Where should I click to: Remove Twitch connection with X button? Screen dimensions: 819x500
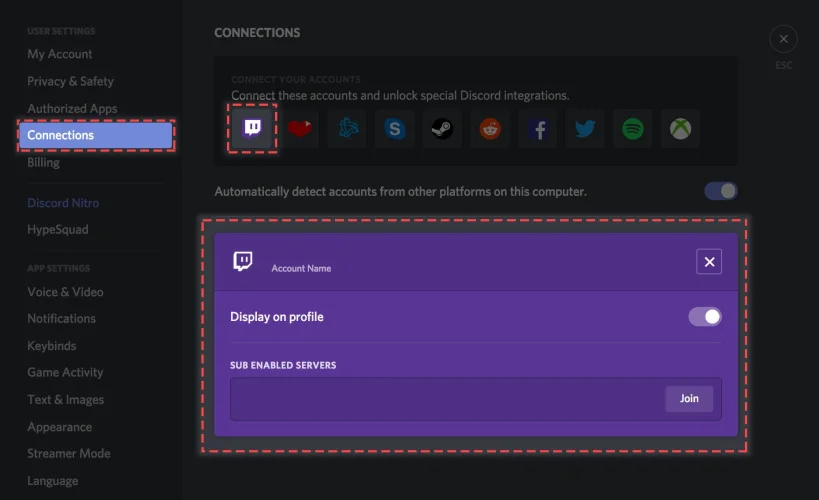click(709, 262)
